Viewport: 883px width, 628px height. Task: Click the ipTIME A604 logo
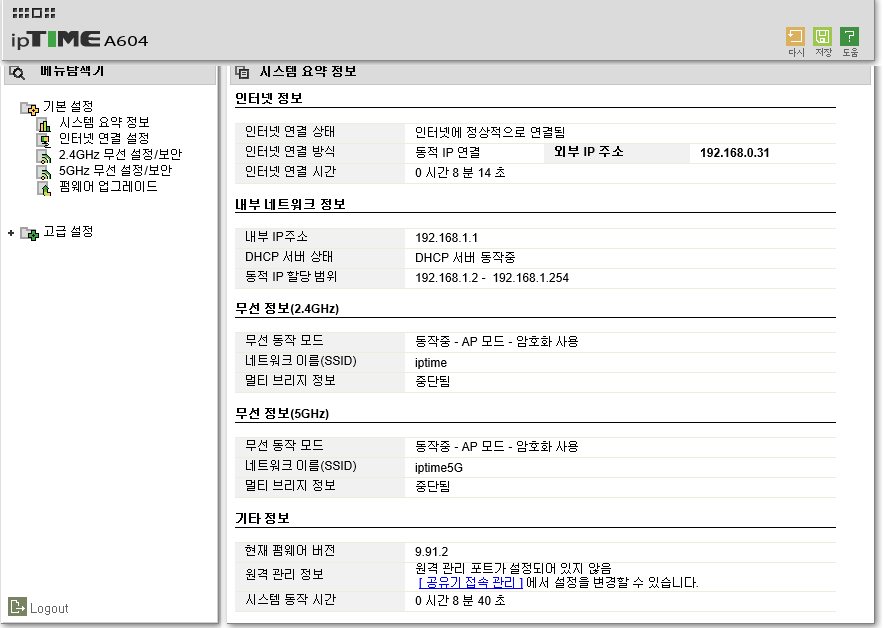click(79, 39)
